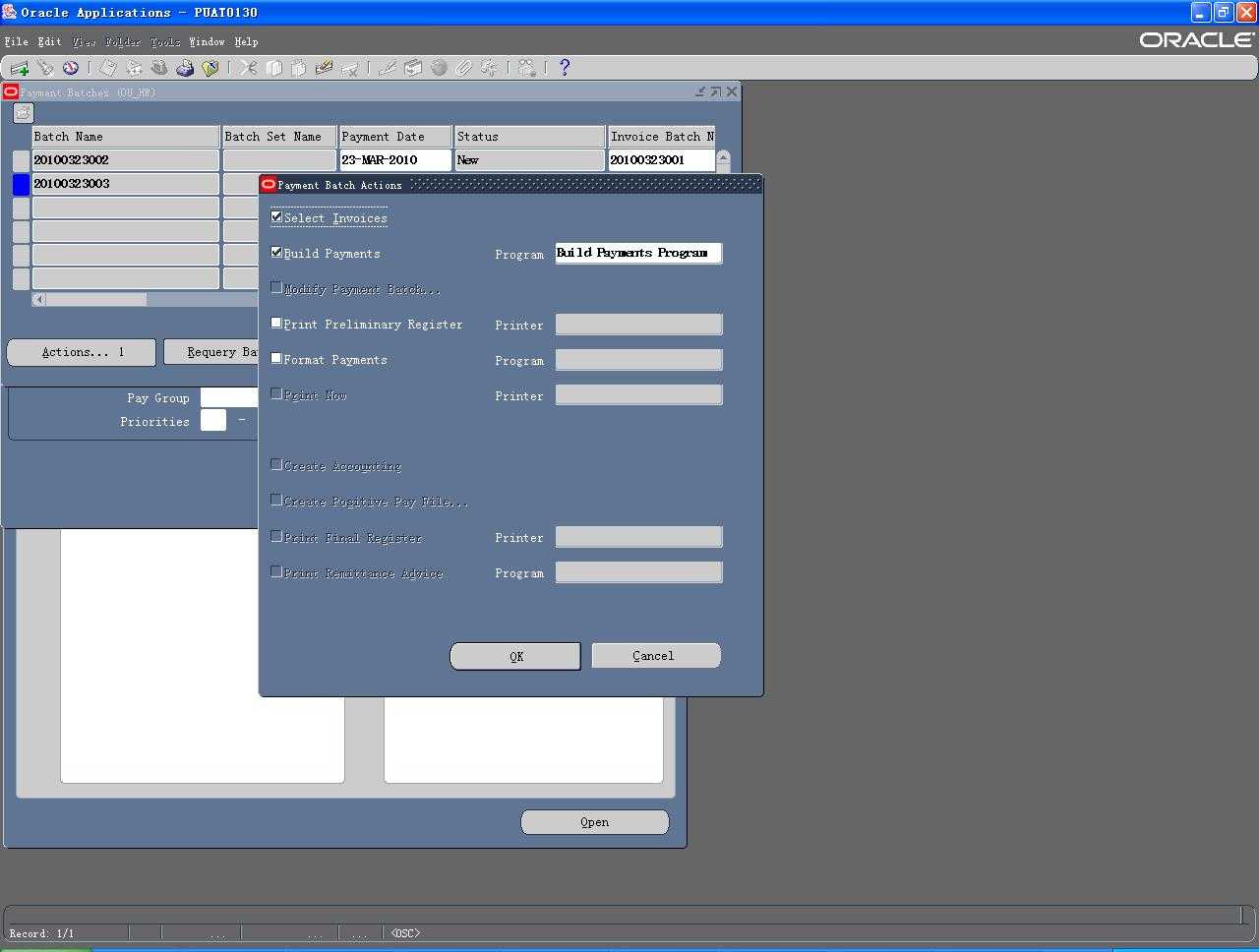The width and height of the screenshot is (1259, 952).
Task: Click the icon before the toolbar question mark
Action: (x=527, y=68)
